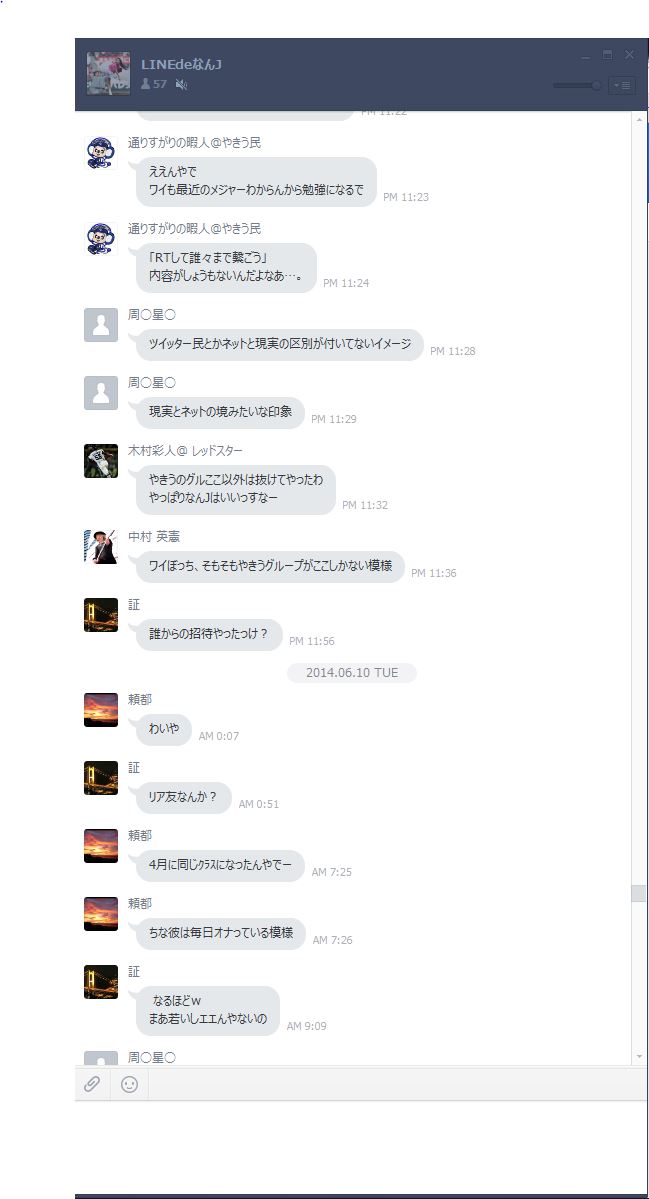This screenshot has height=1199, width=649.
Task: Open the LINEdeなんJ group profile picture
Action: click(108, 73)
